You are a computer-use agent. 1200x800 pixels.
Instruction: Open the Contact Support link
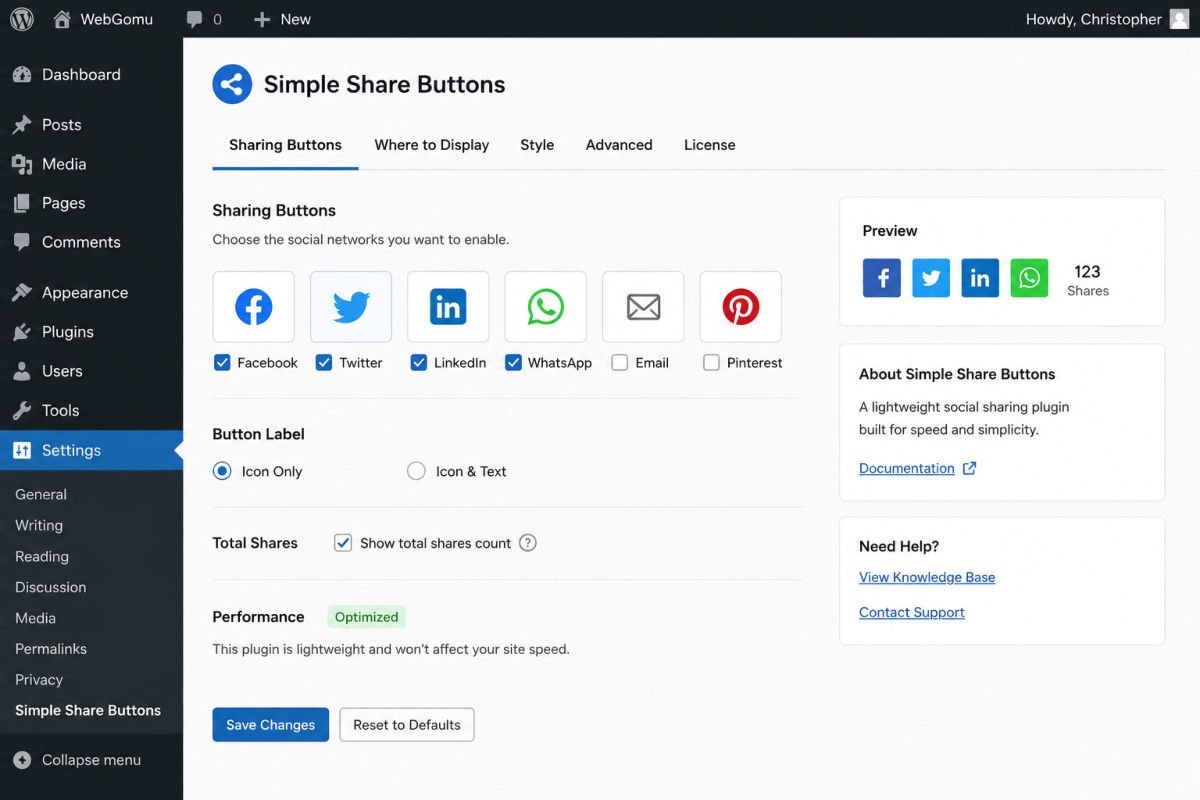click(912, 612)
